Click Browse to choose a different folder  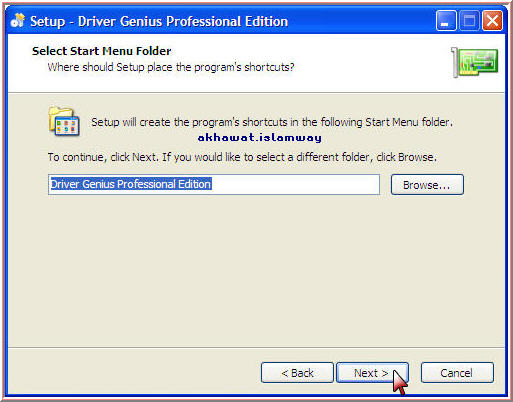click(427, 185)
